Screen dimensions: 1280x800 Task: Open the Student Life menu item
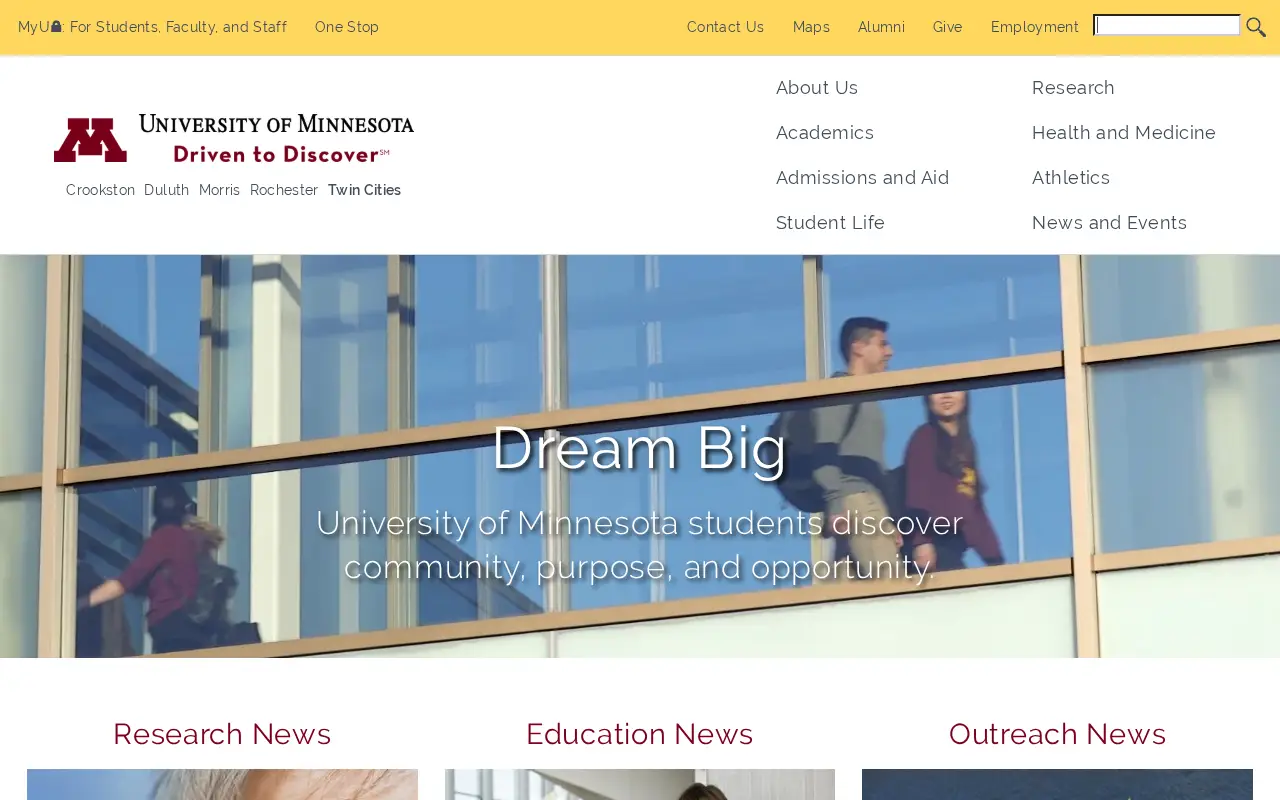830,223
